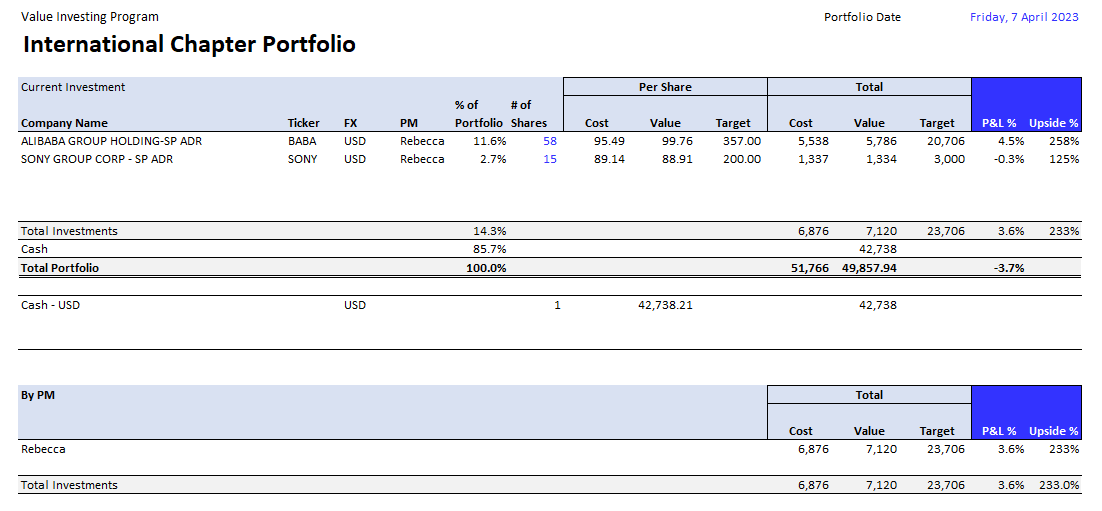Select Sony total value 1,334
This screenshot has height=511, width=1102.
882,159
